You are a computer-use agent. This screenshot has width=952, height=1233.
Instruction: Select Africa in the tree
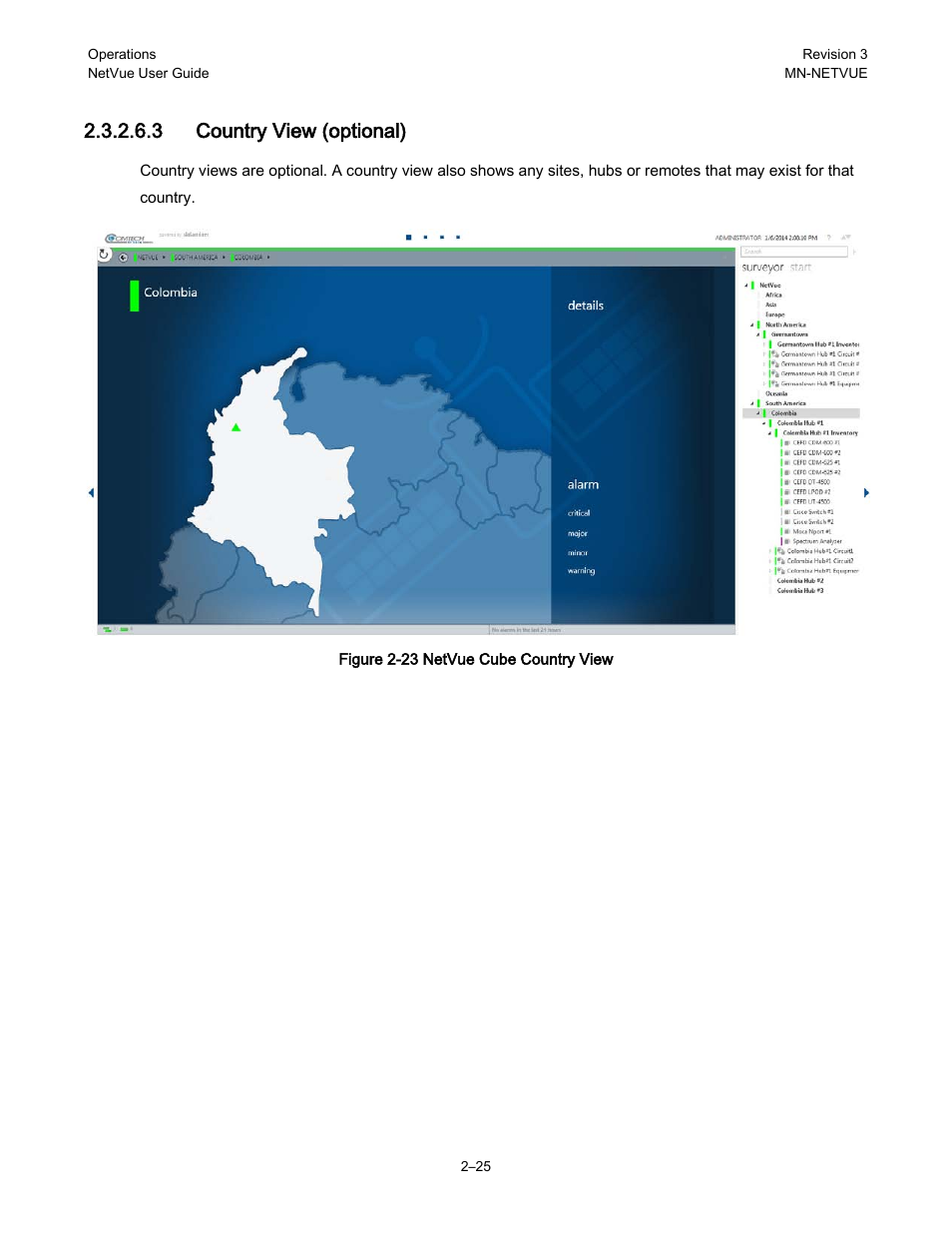pyautogui.click(x=773, y=296)
